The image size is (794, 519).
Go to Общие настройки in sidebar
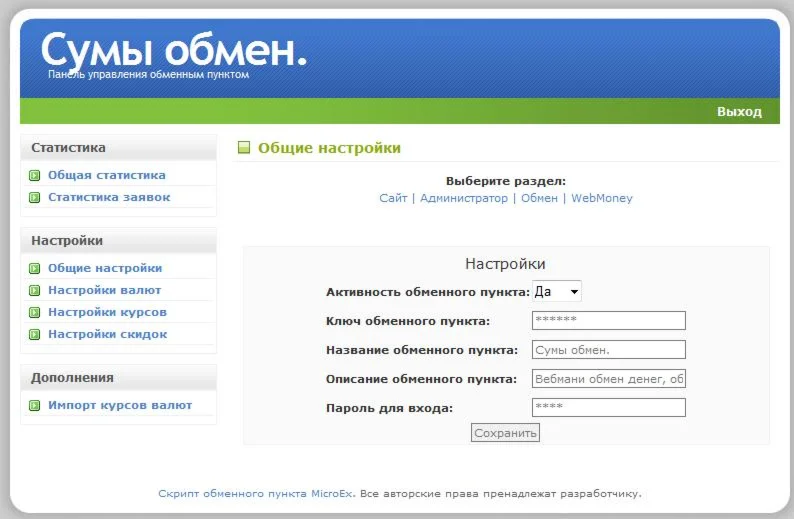point(105,268)
